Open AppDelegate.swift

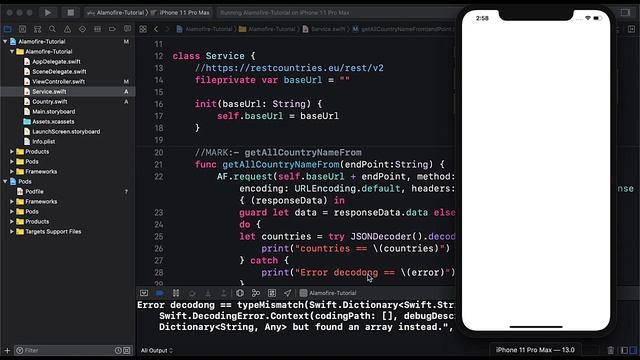coord(56,62)
